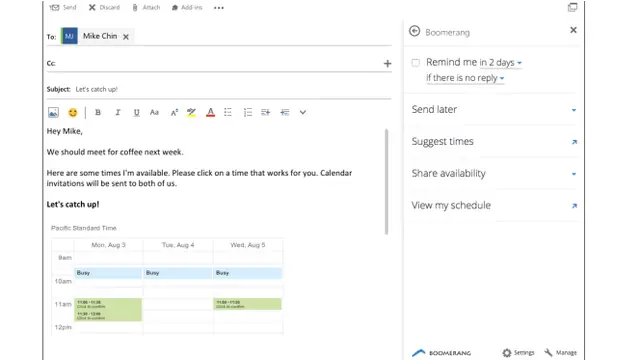
Task: Insert a bulleted list
Action: (228, 112)
